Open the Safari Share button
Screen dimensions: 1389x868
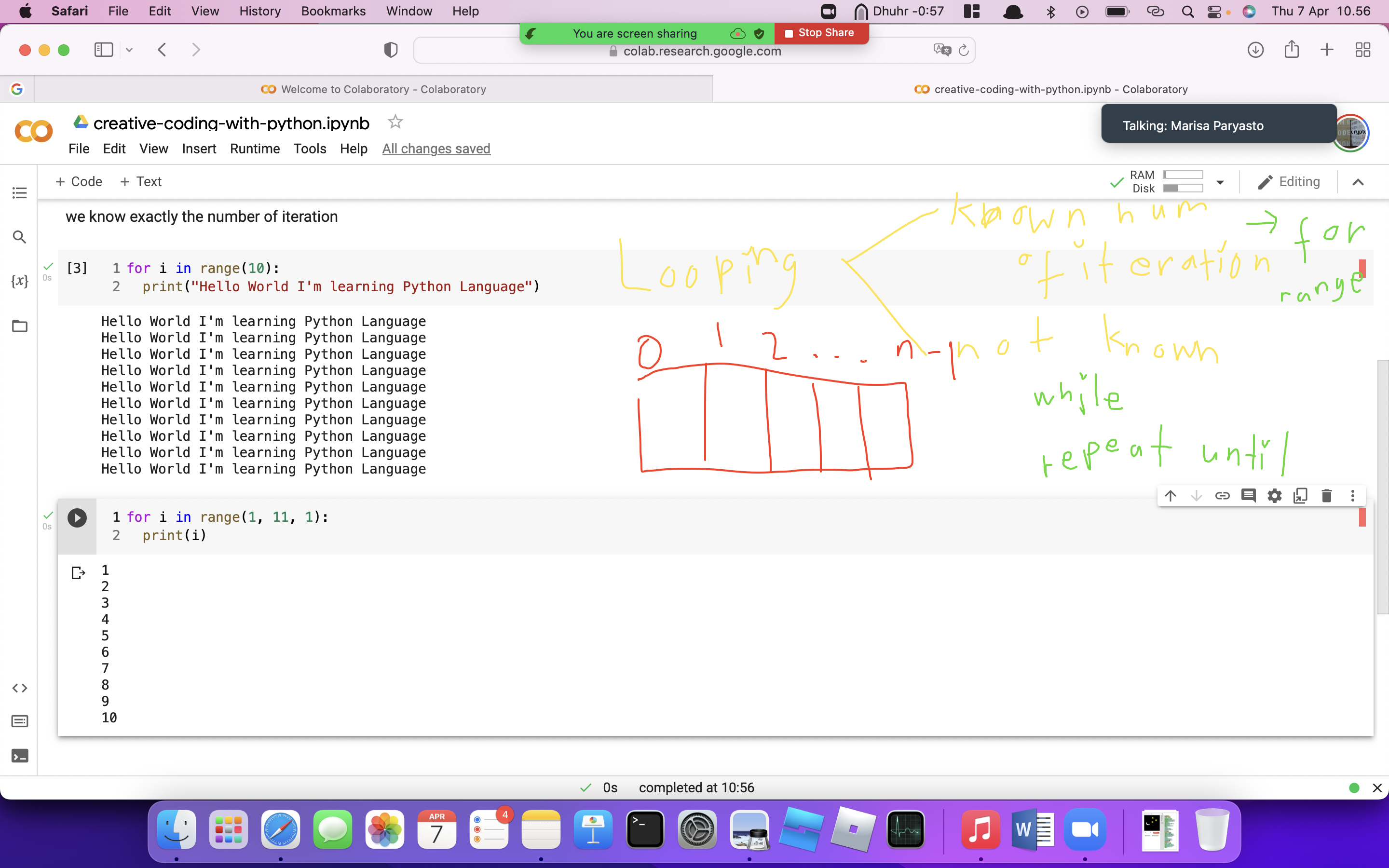point(1292,50)
